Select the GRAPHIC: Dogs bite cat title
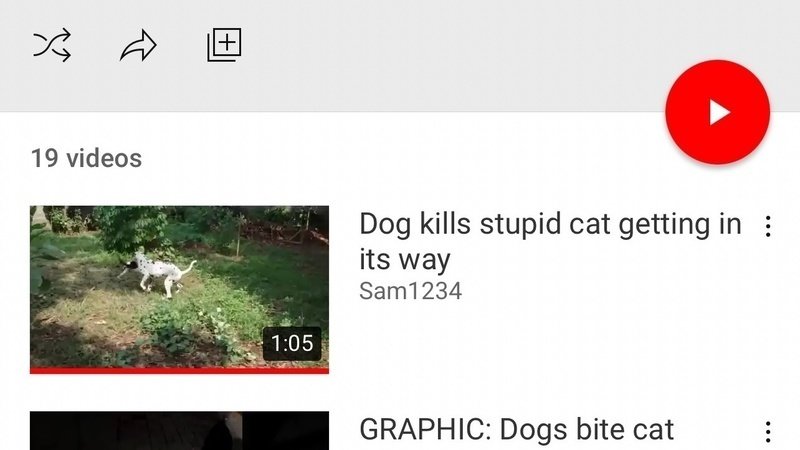Screen dimensions: 800x450 (x=516, y=430)
